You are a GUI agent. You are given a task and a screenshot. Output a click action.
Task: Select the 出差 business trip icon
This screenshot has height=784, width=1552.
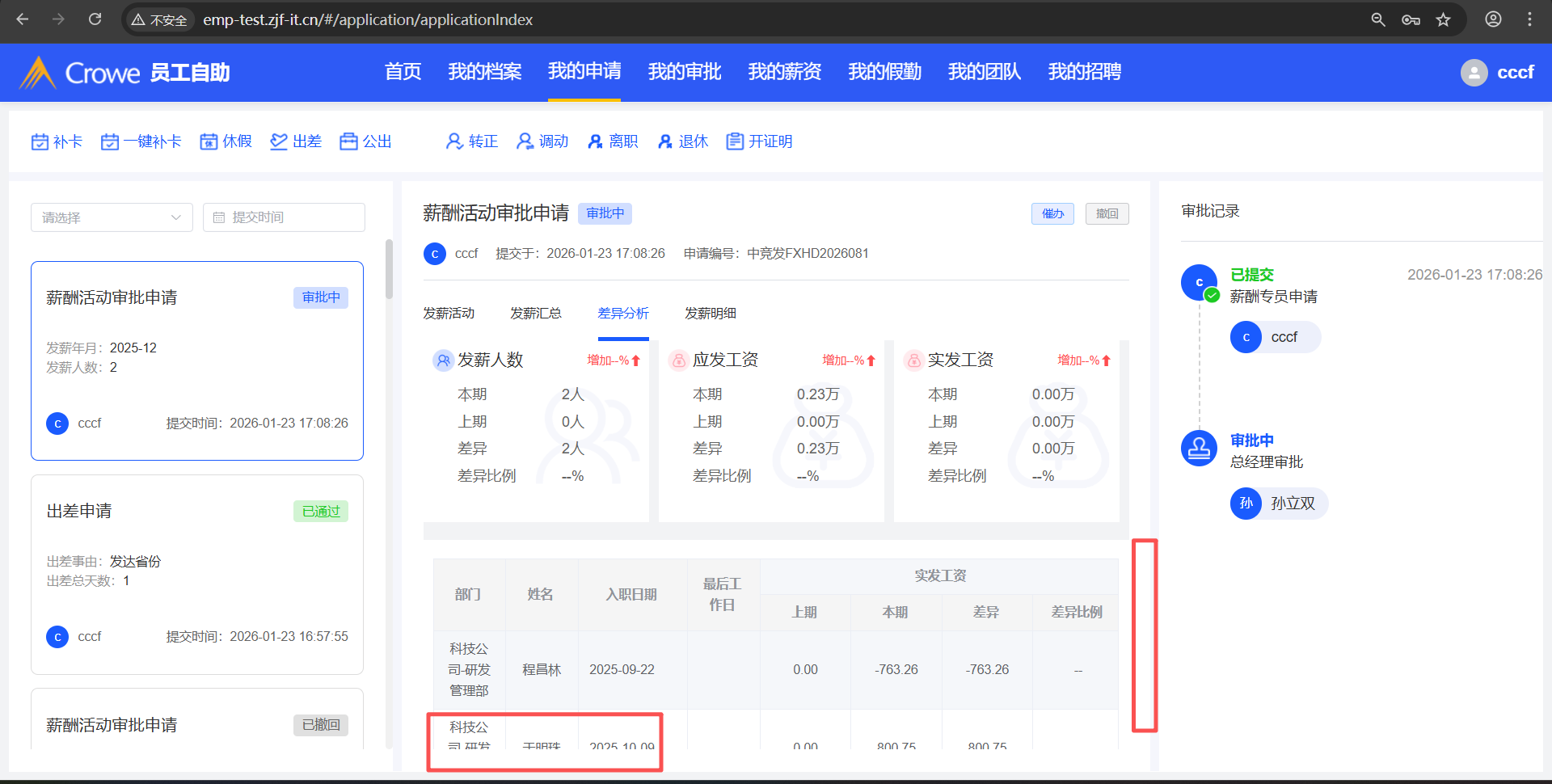[x=279, y=142]
